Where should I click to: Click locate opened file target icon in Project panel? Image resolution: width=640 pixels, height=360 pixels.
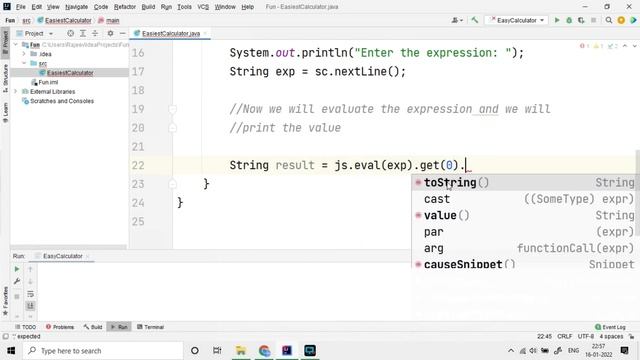pyautogui.click(x=71, y=33)
